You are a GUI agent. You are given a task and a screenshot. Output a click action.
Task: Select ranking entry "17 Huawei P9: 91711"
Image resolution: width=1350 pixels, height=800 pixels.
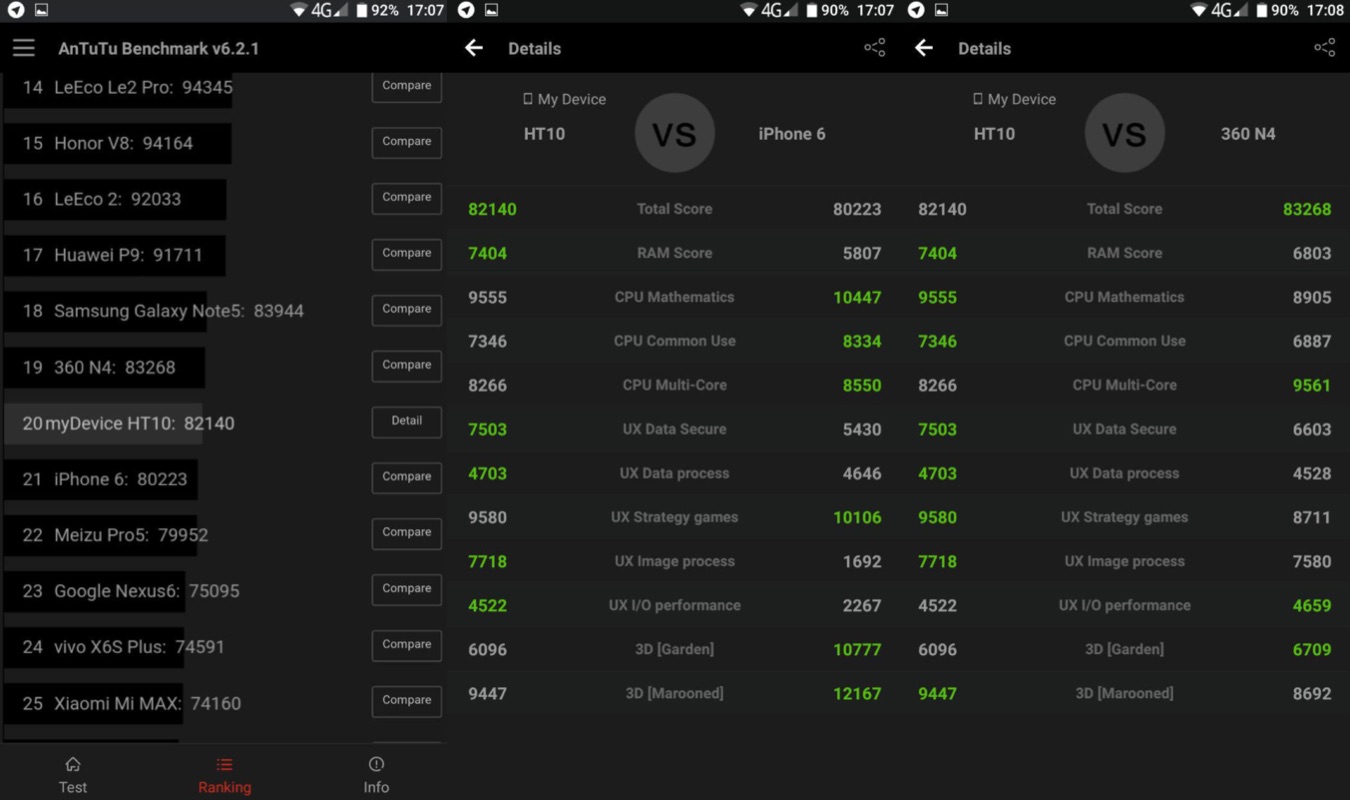[112, 255]
